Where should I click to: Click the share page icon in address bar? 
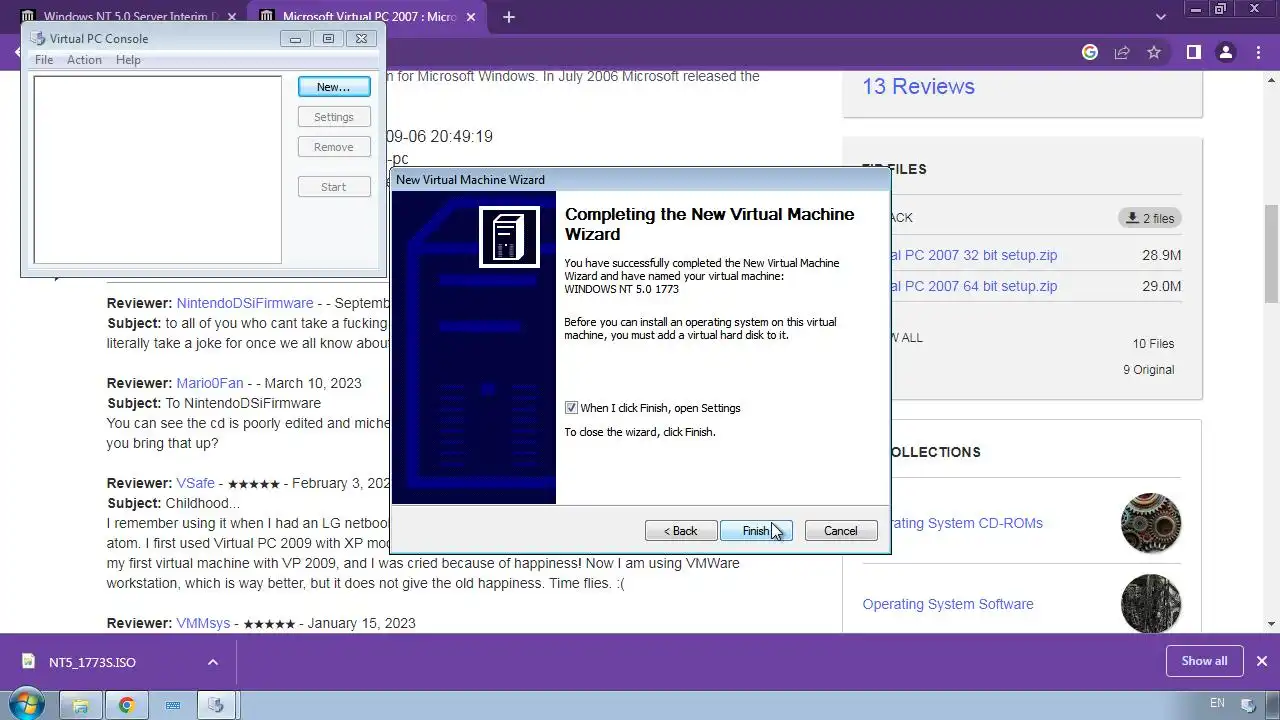1122,52
